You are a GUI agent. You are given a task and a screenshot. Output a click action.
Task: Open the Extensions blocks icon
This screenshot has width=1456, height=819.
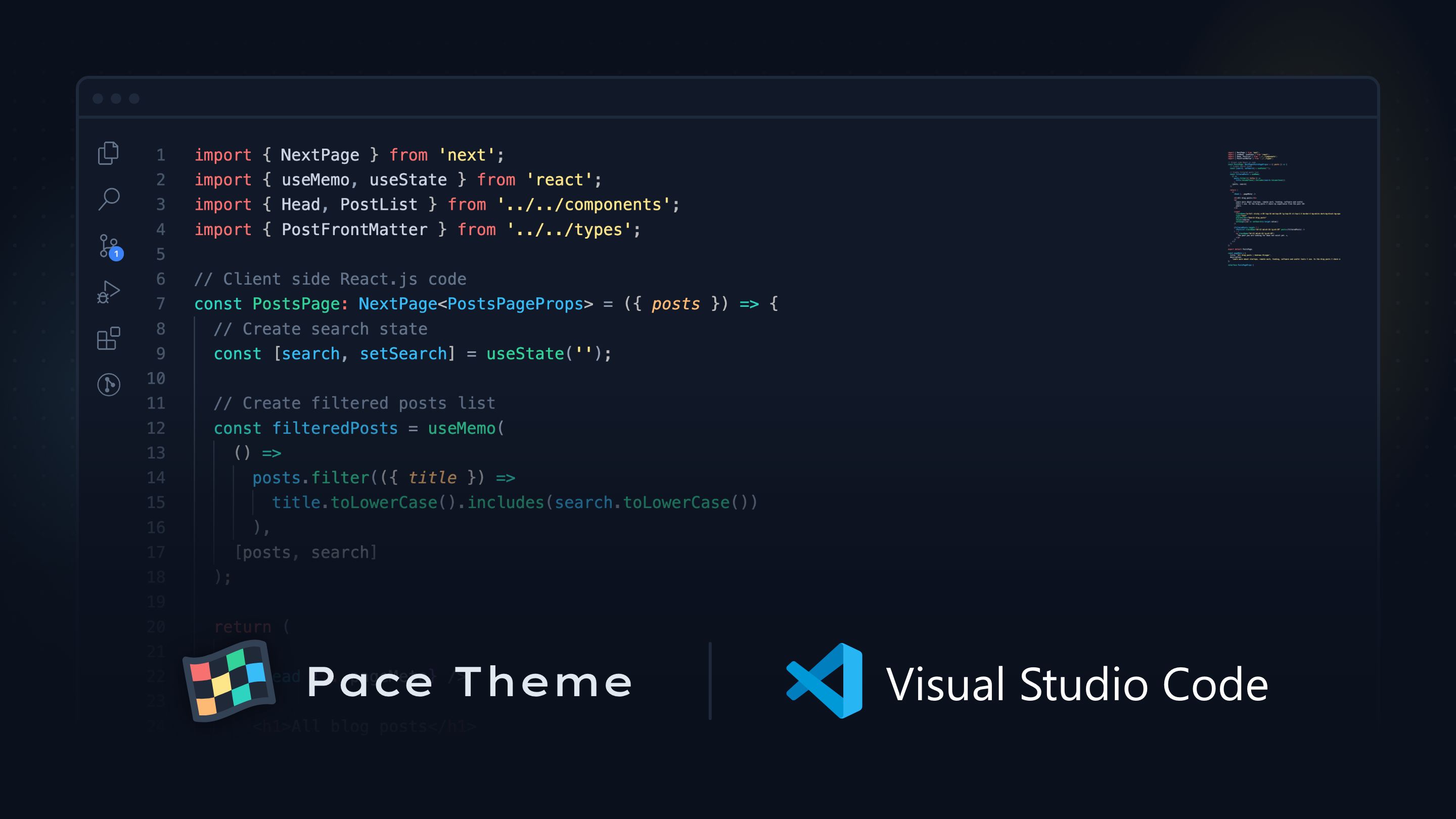109,338
